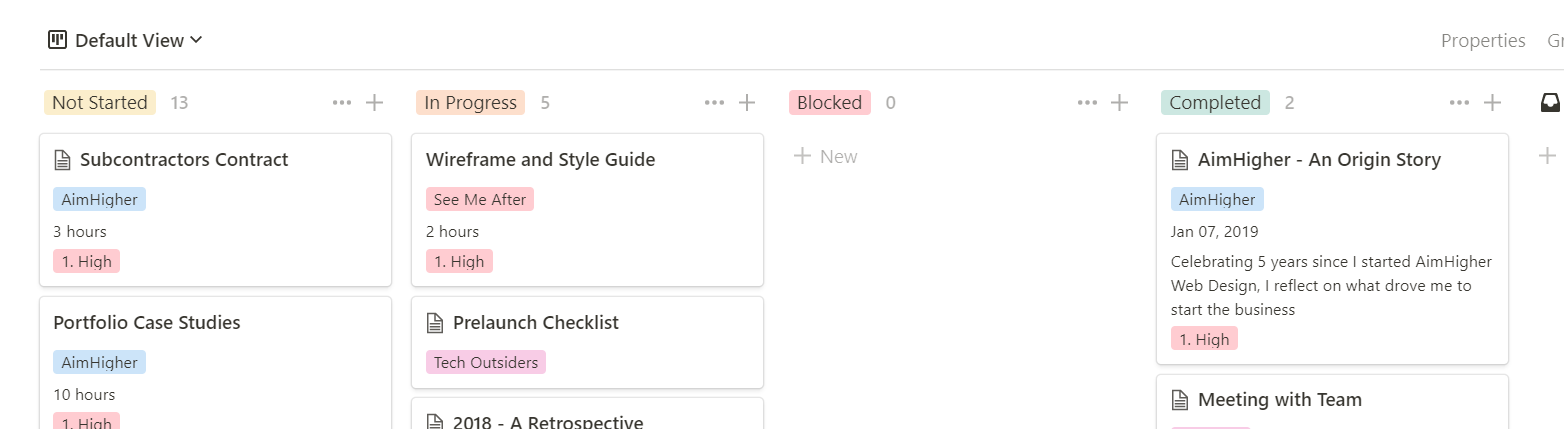
Task: Open the Blocked column ellipsis menu
Action: pyautogui.click(x=1087, y=102)
